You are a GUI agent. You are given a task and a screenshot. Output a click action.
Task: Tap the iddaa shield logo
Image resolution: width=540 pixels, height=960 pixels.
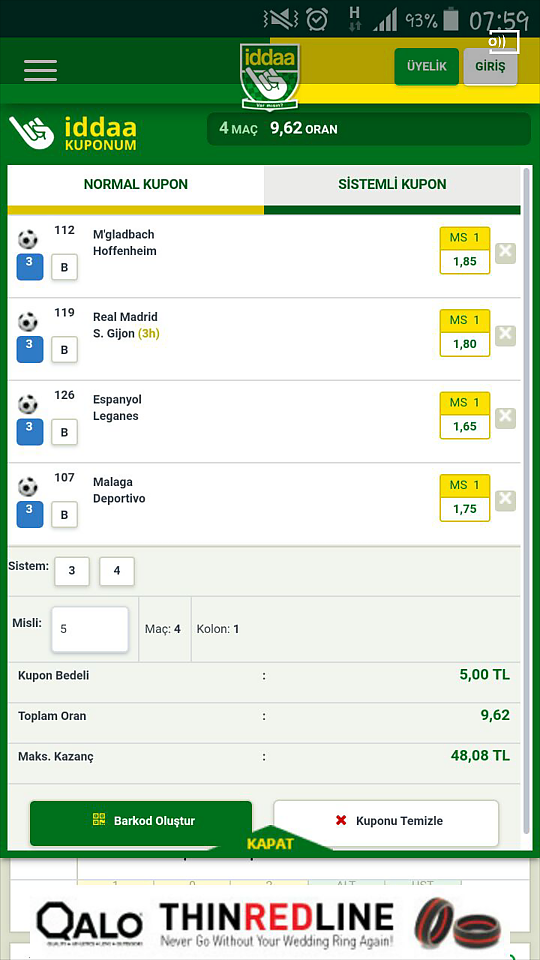click(x=270, y=75)
